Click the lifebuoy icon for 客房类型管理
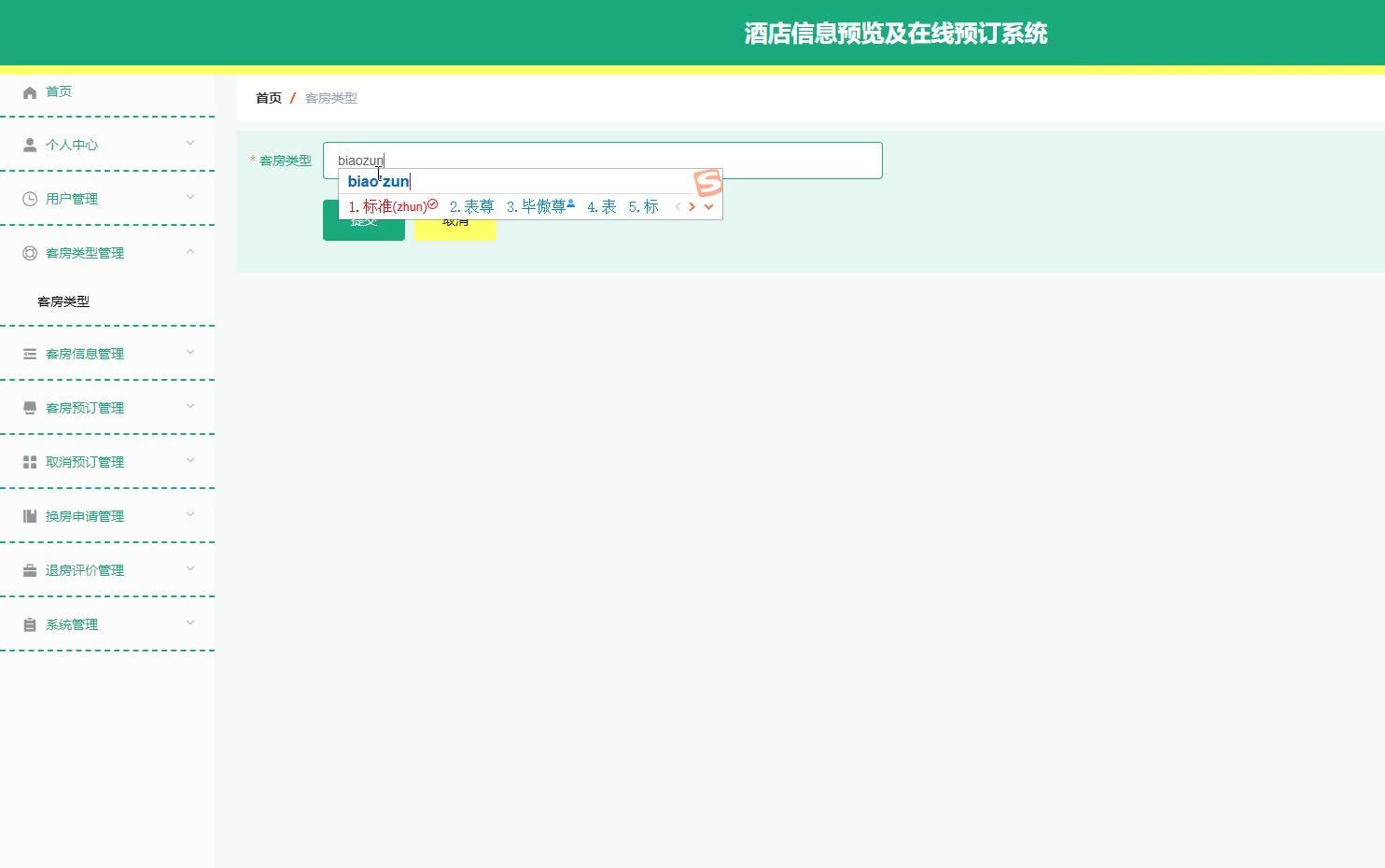Viewport: 1385px width, 868px height. click(30, 253)
